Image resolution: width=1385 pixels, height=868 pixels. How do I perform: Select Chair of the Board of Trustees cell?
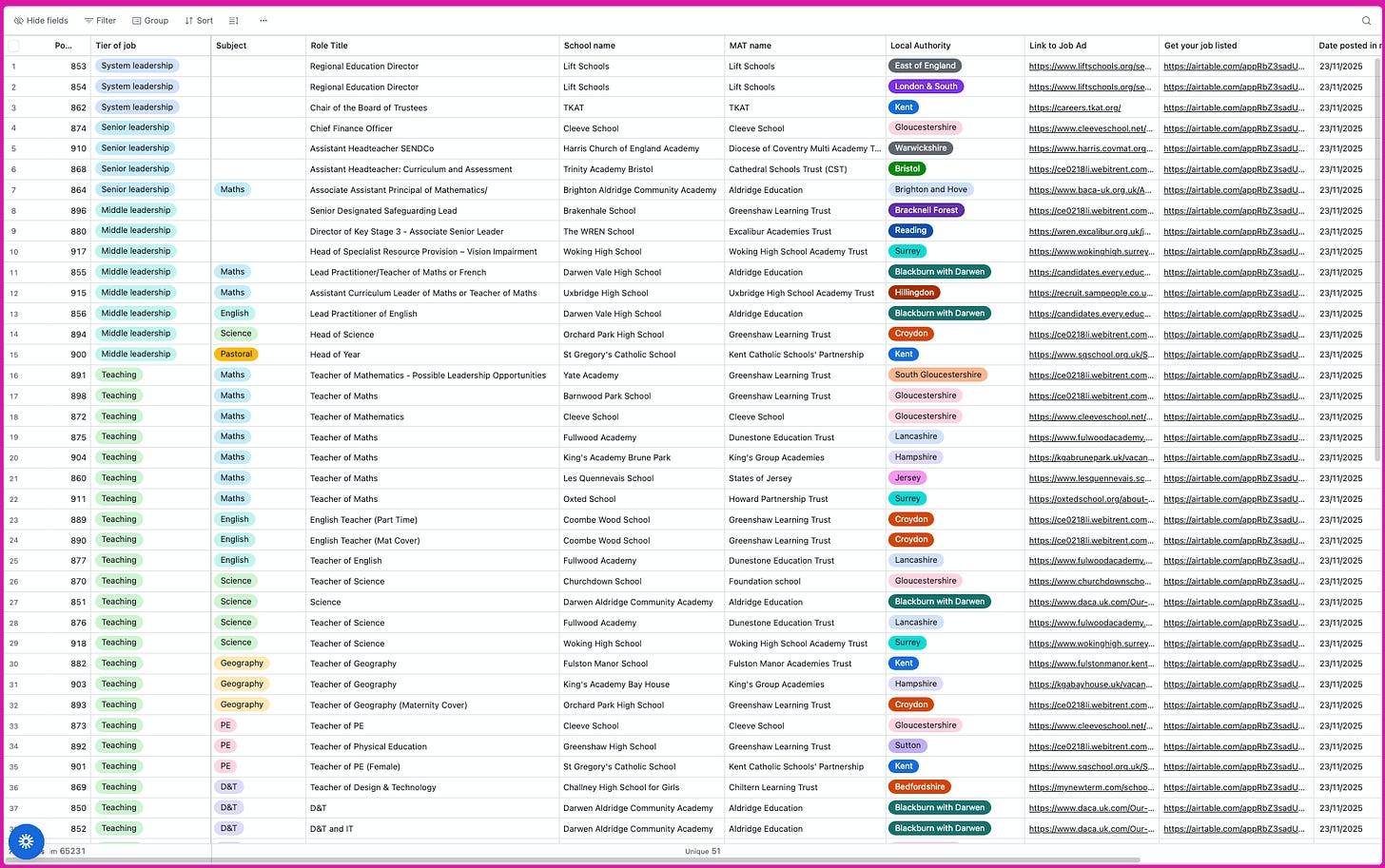tap(432, 107)
